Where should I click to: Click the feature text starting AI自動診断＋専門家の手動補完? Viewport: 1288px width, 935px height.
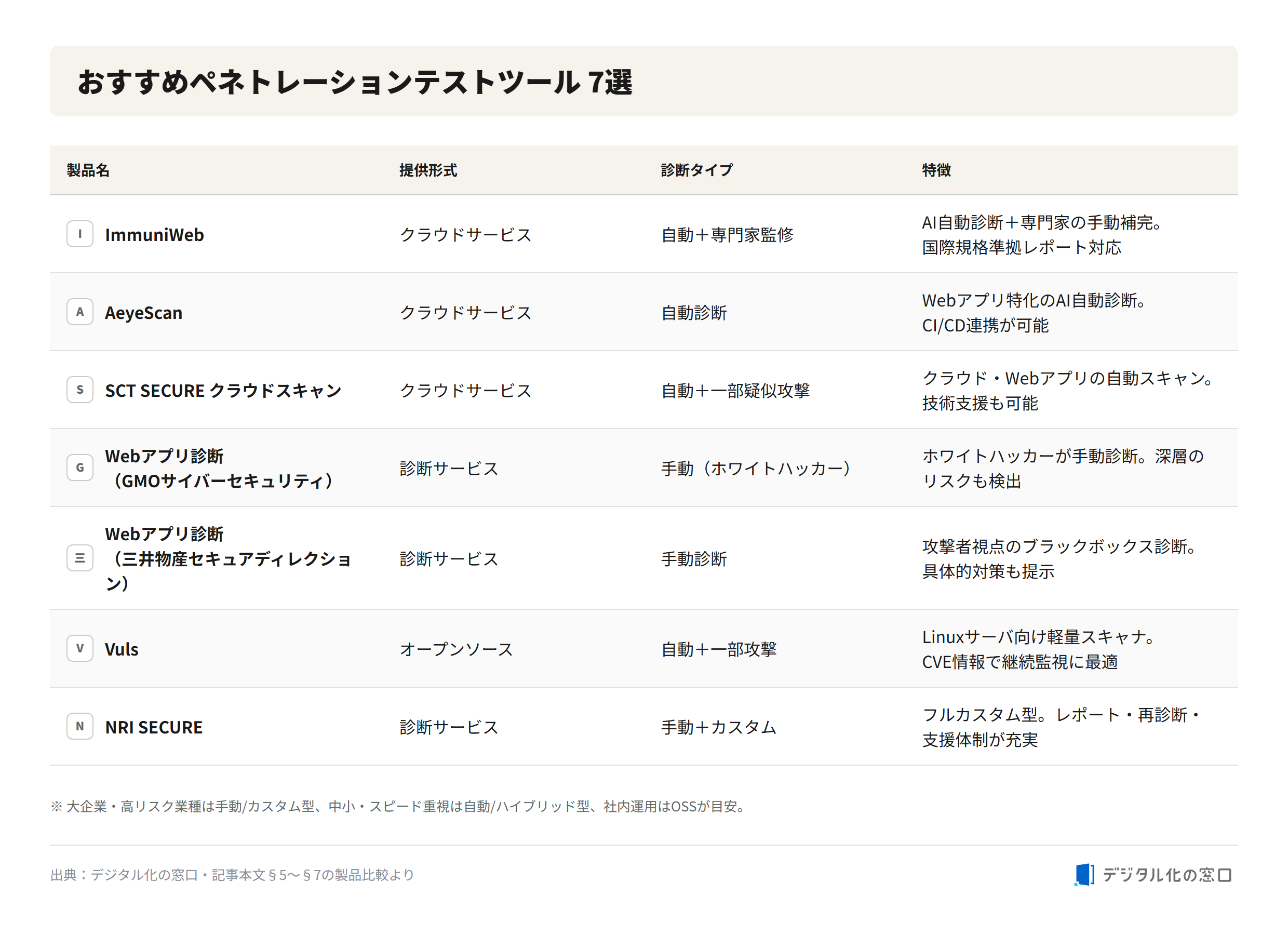coord(1043,235)
